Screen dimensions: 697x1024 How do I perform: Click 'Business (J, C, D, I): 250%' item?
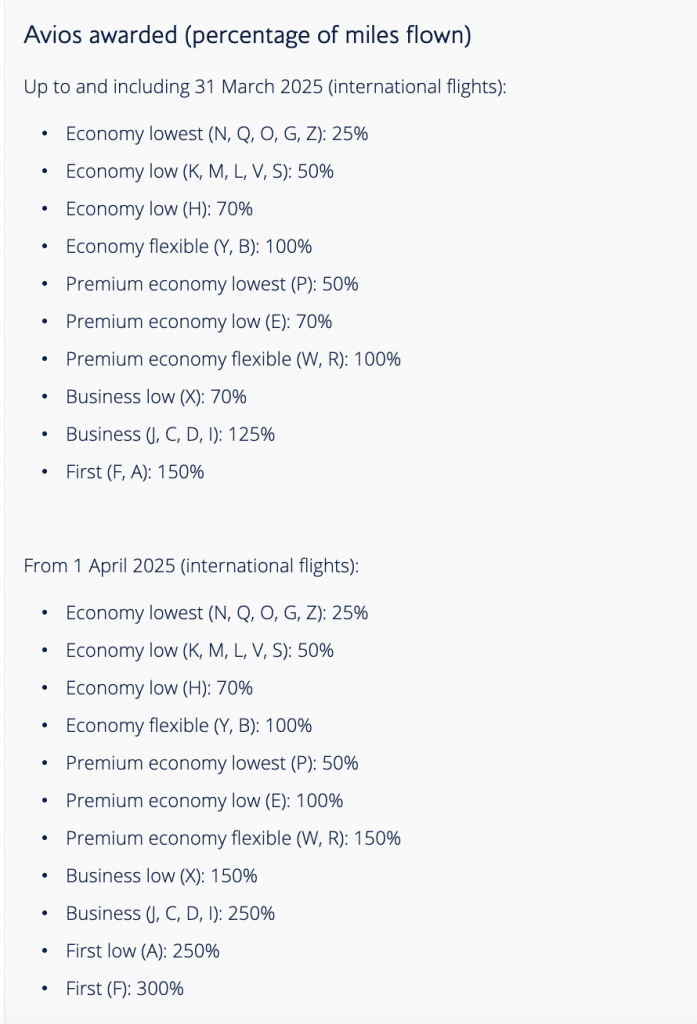[x=170, y=913]
